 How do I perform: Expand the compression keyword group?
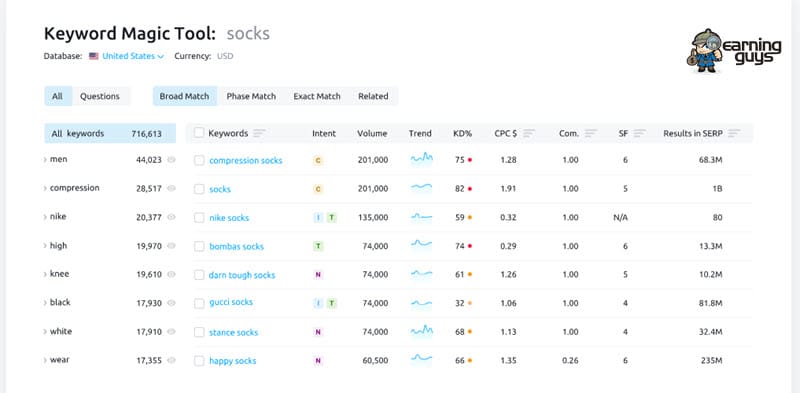45,188
